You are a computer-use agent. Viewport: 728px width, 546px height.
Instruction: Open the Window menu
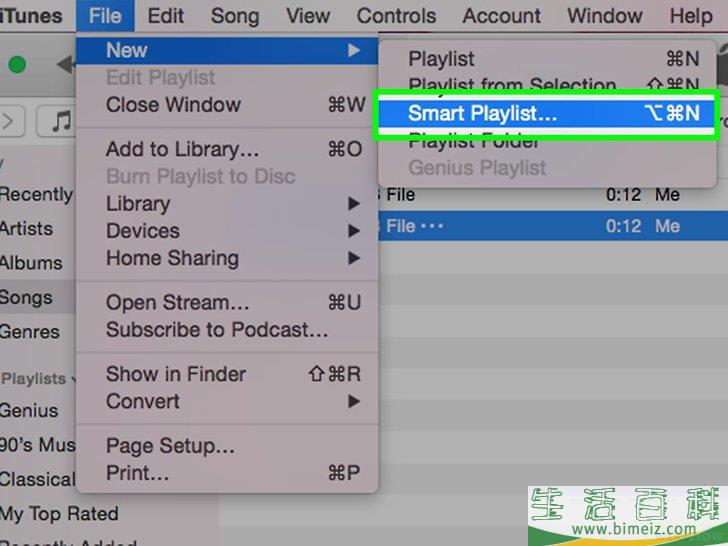[604, 16]
